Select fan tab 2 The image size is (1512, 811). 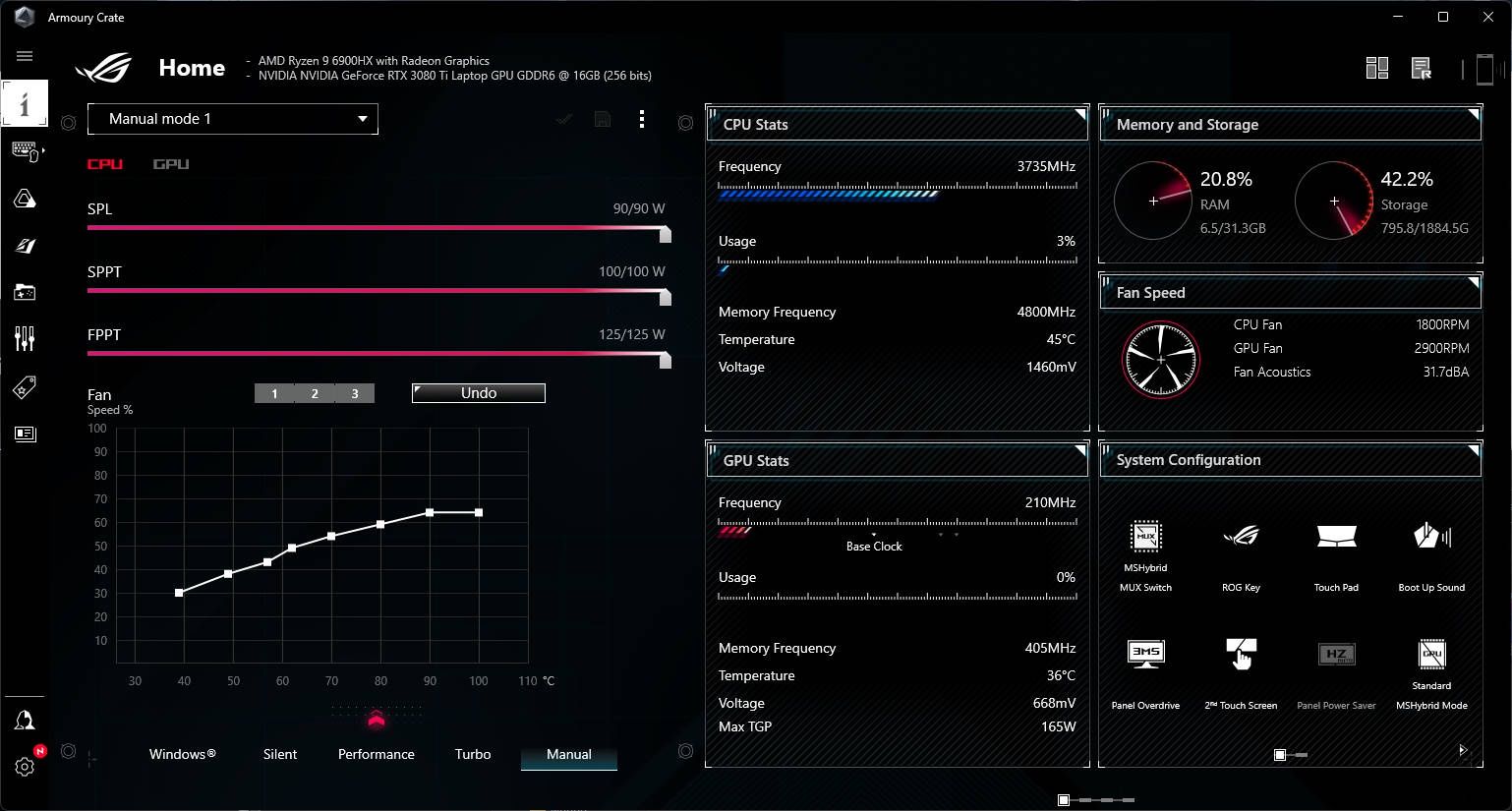click(315, 393)
